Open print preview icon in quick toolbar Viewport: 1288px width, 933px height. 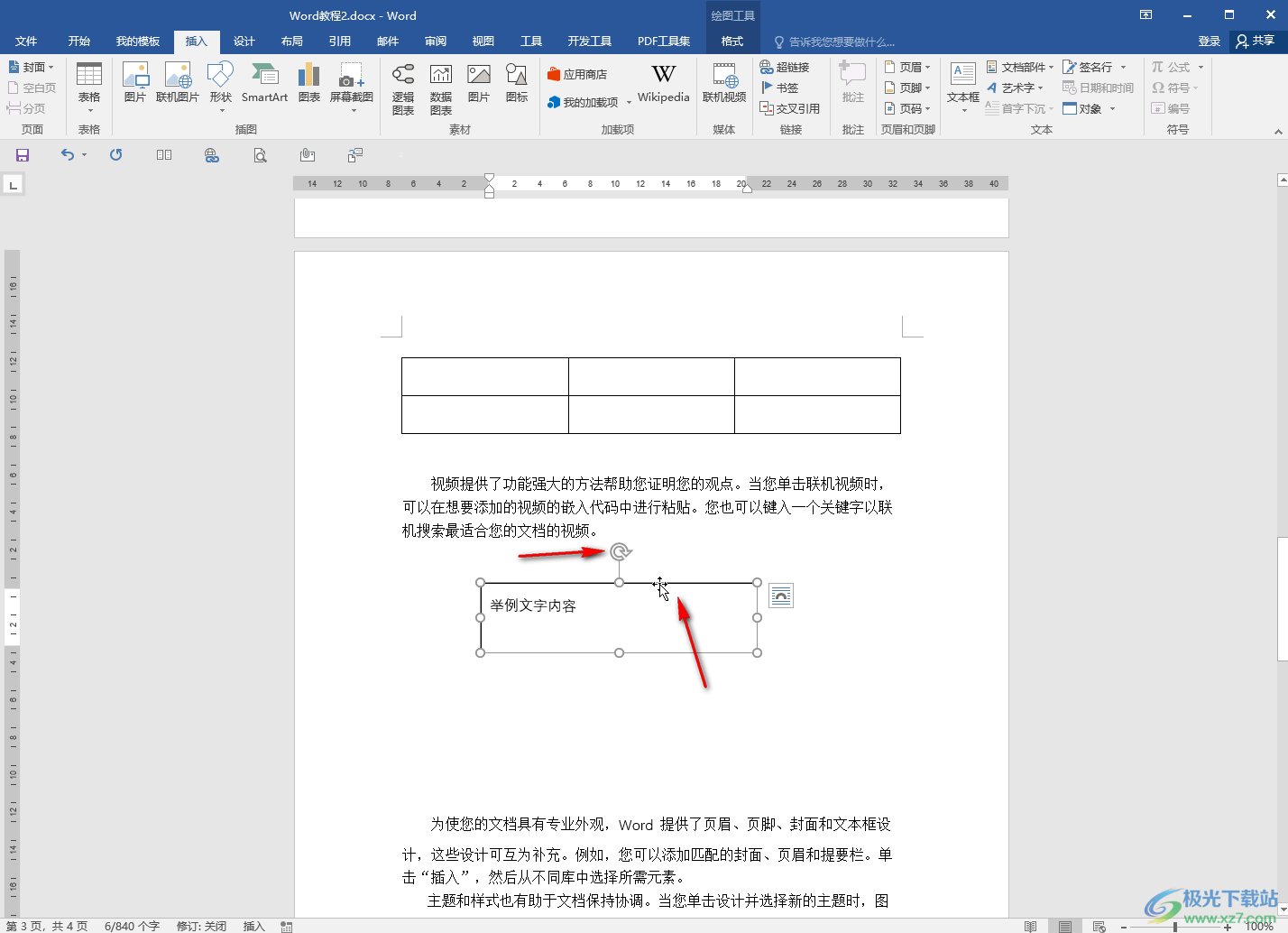point(260,155)
